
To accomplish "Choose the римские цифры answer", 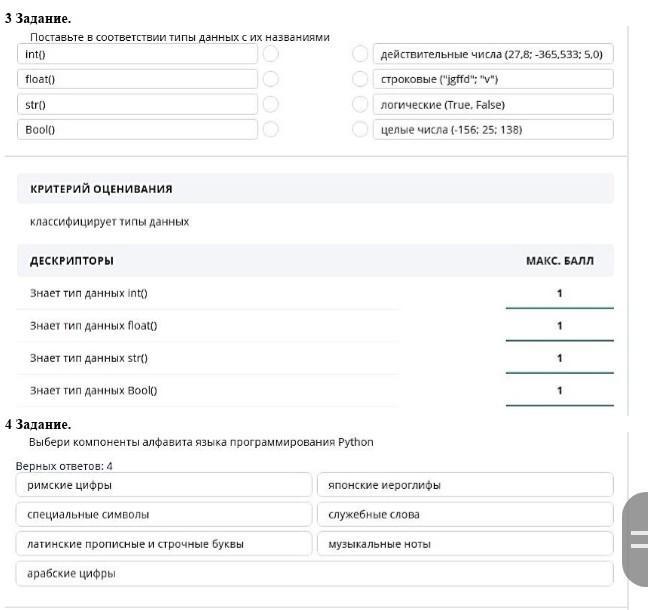I will pyautogui.click(x=164, y=485).
